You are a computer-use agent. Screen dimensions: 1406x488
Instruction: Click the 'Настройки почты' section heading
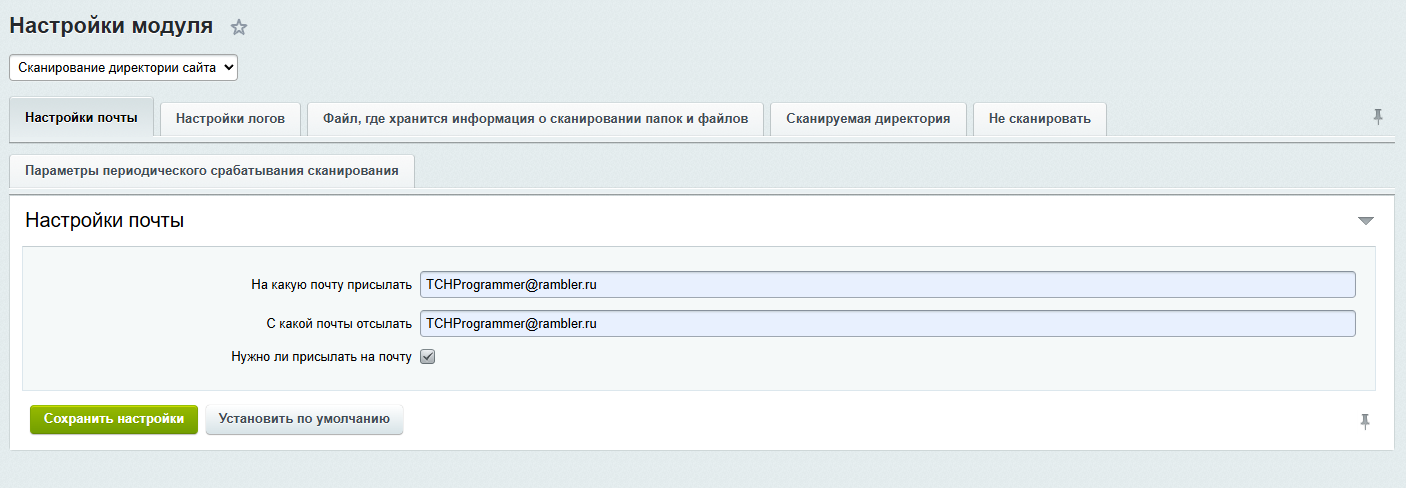tap(104, 221)
